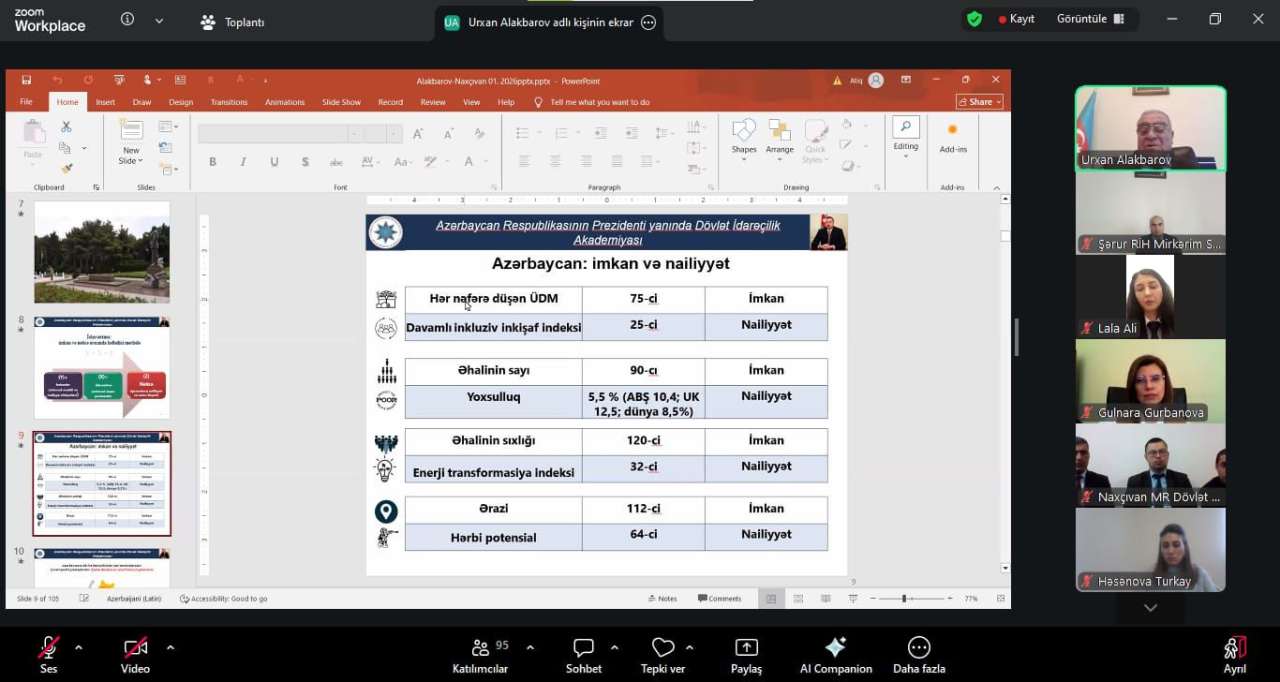Viewport: 1280px width, 682px height.
Task: Open meeting information icon
Action: click(127, 20)
